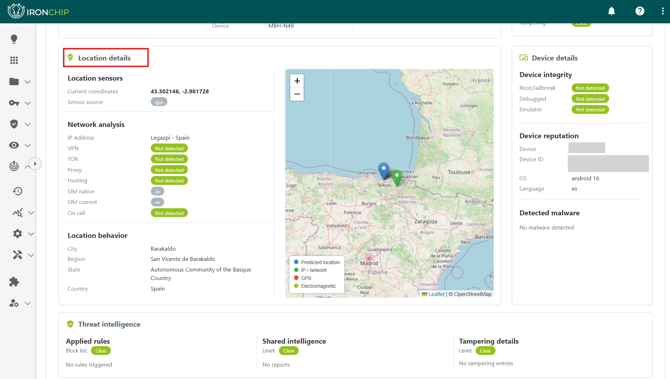Click the Device details icon

pos(523,58)
